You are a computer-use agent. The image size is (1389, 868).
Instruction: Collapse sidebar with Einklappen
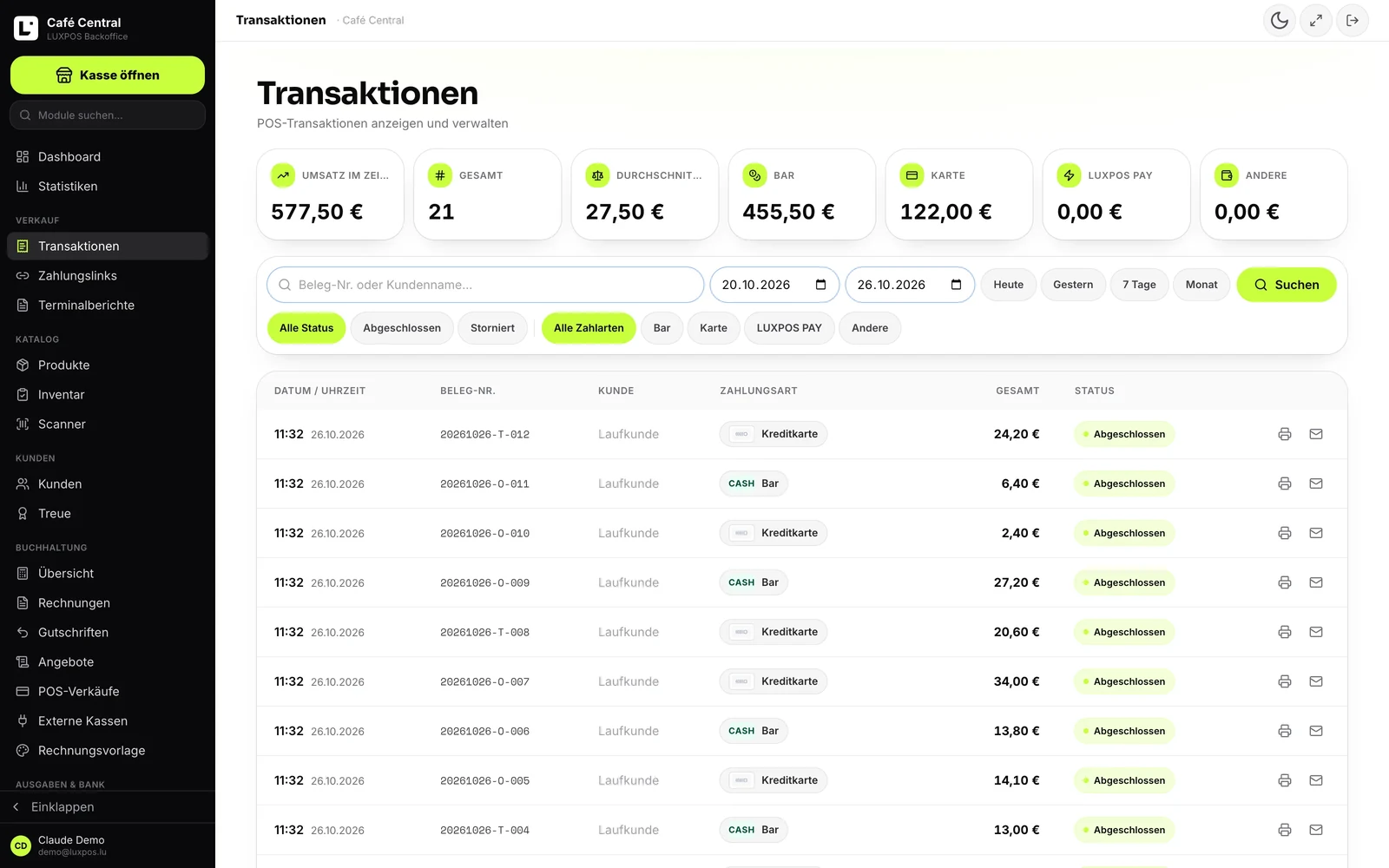tap(108, 807)
